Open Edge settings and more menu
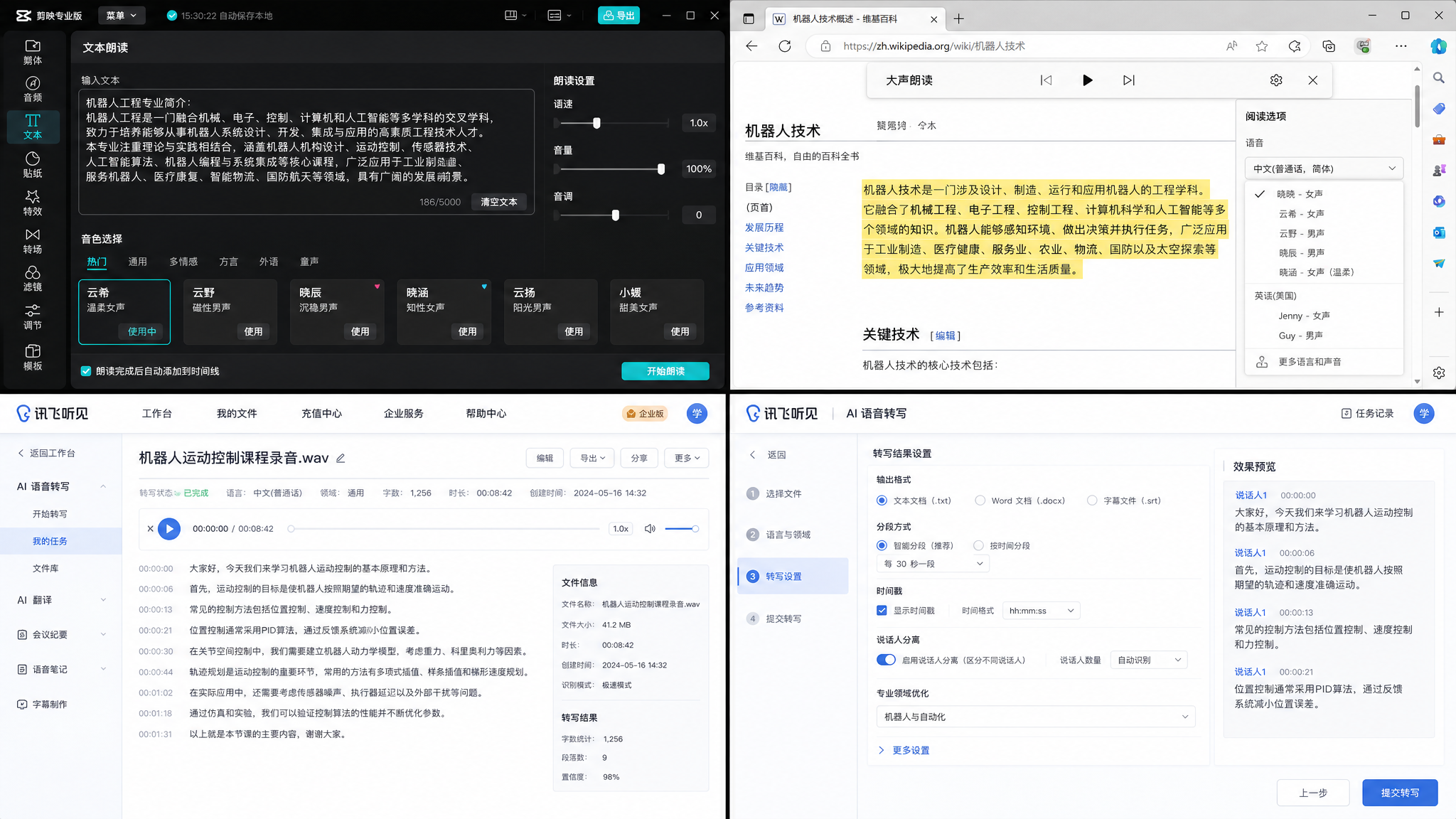Screen dimensions: 1456x819 pyautogui.click(x=1401, y=46)
